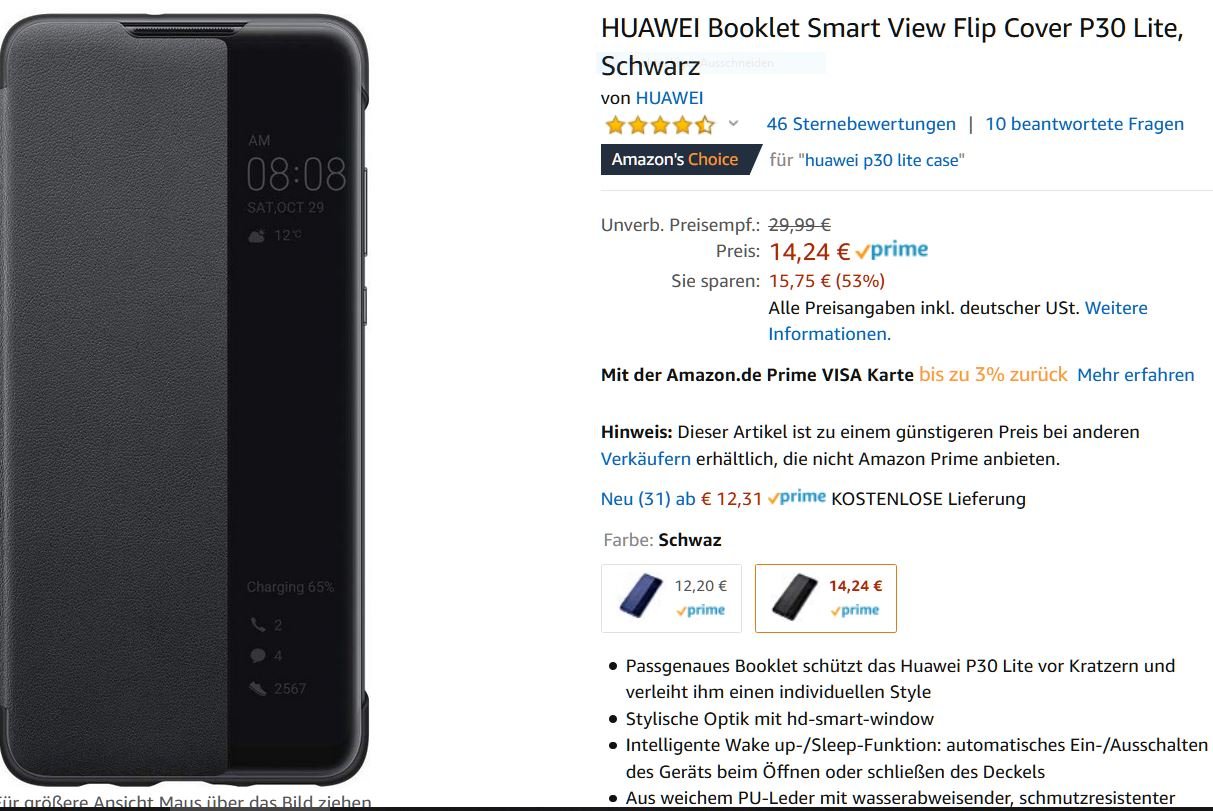
Task: Click prime logo next to KOSTENLOSE Lieferung
Action: [x=797, y=497]
